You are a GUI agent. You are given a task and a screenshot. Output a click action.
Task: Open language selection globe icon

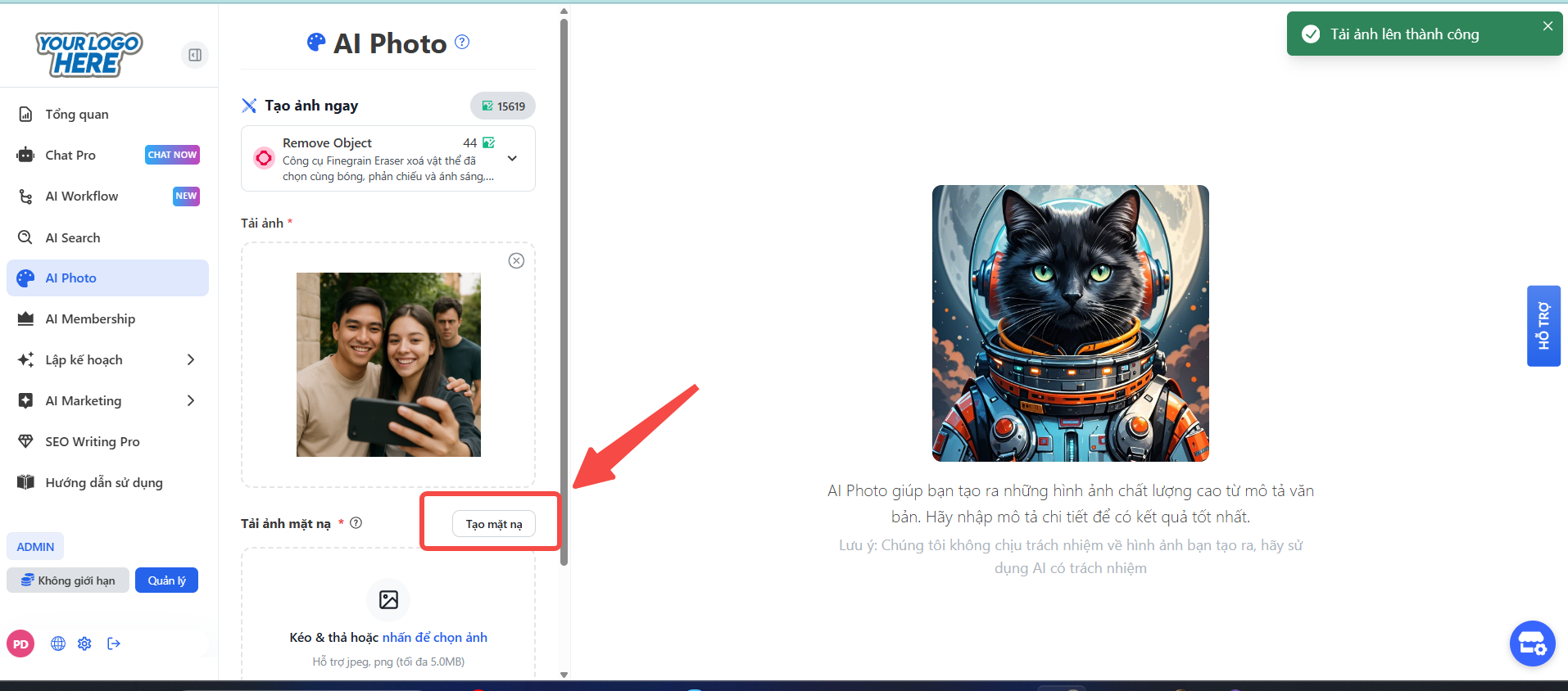point(58,644)
